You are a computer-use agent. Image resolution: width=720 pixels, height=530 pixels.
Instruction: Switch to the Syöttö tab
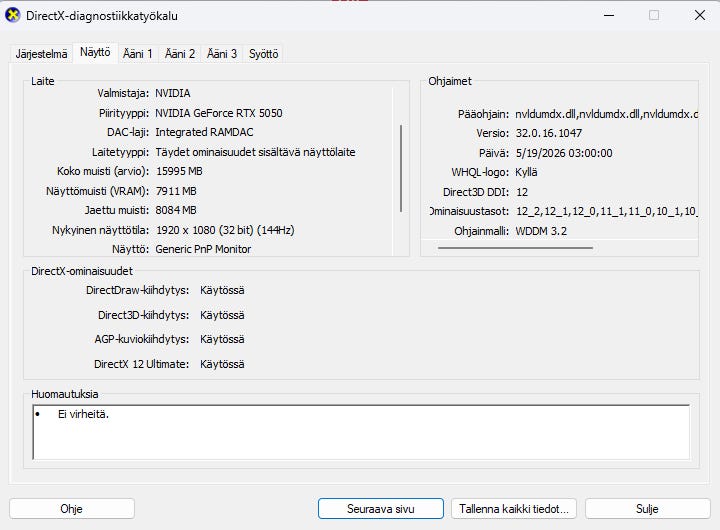[264, 54]
